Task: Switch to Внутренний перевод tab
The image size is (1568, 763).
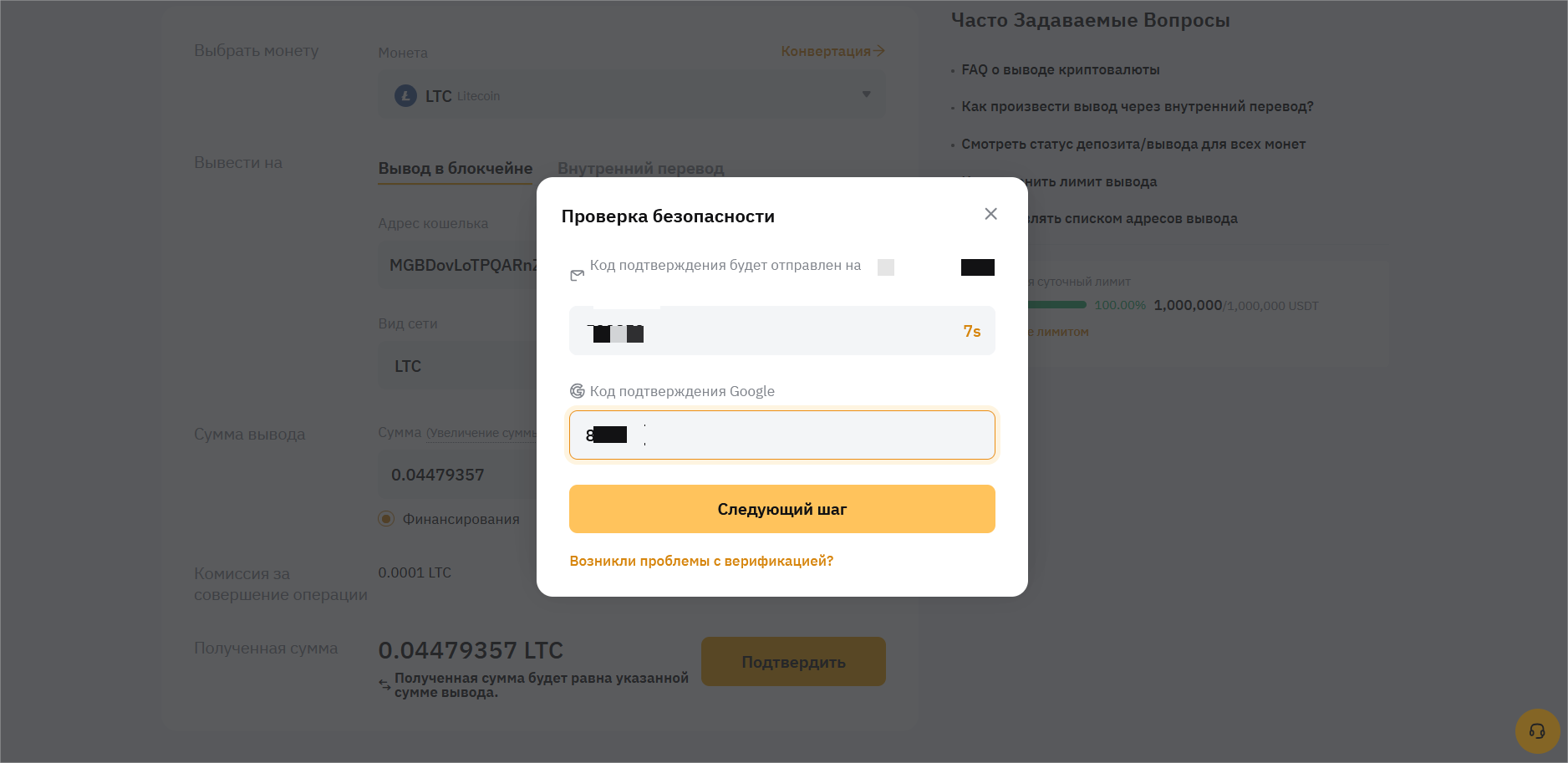Action: pos(640,168)
